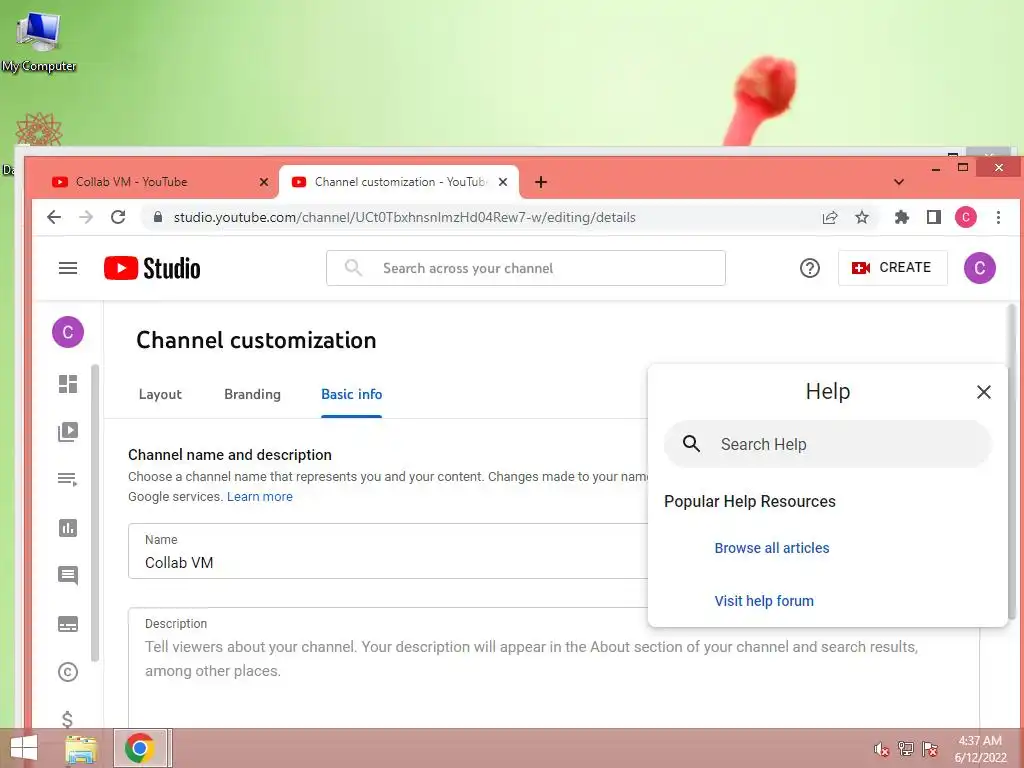The width and height of the screenshot is (1024, 768).
Task: Click the taskbar clock showing 4:37 AM
Action: (x=980, y=749)
